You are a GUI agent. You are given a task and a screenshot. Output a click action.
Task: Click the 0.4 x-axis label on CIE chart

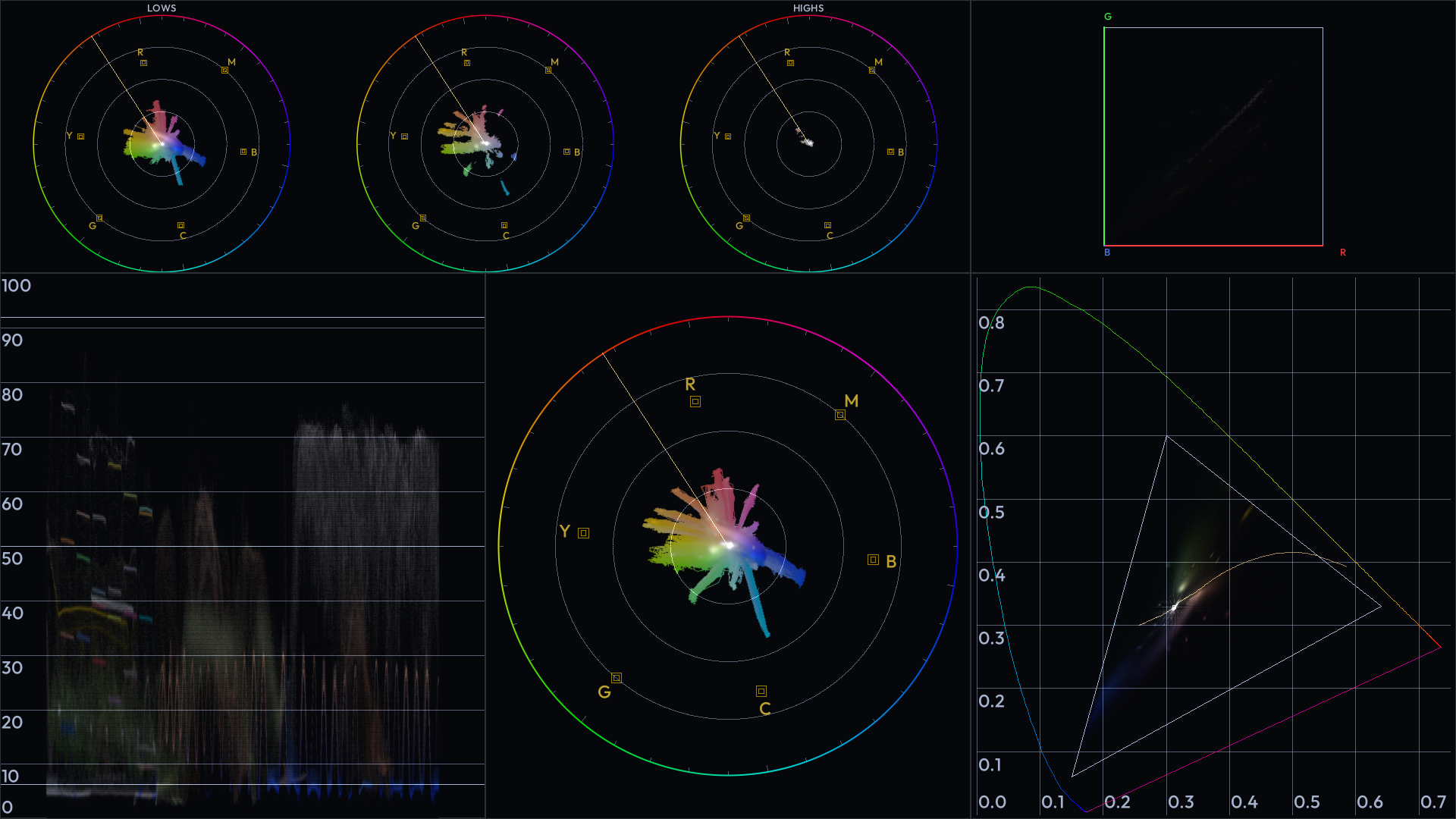[1244, 802]
